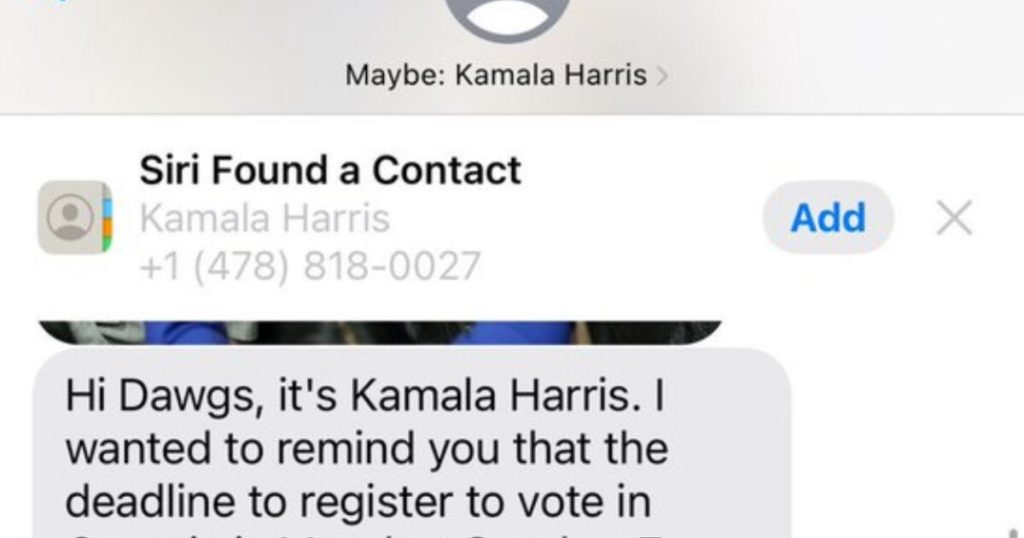Tap the line 'wanted to remind you that the'
The image size is (1024, 538).
point(366,449)
